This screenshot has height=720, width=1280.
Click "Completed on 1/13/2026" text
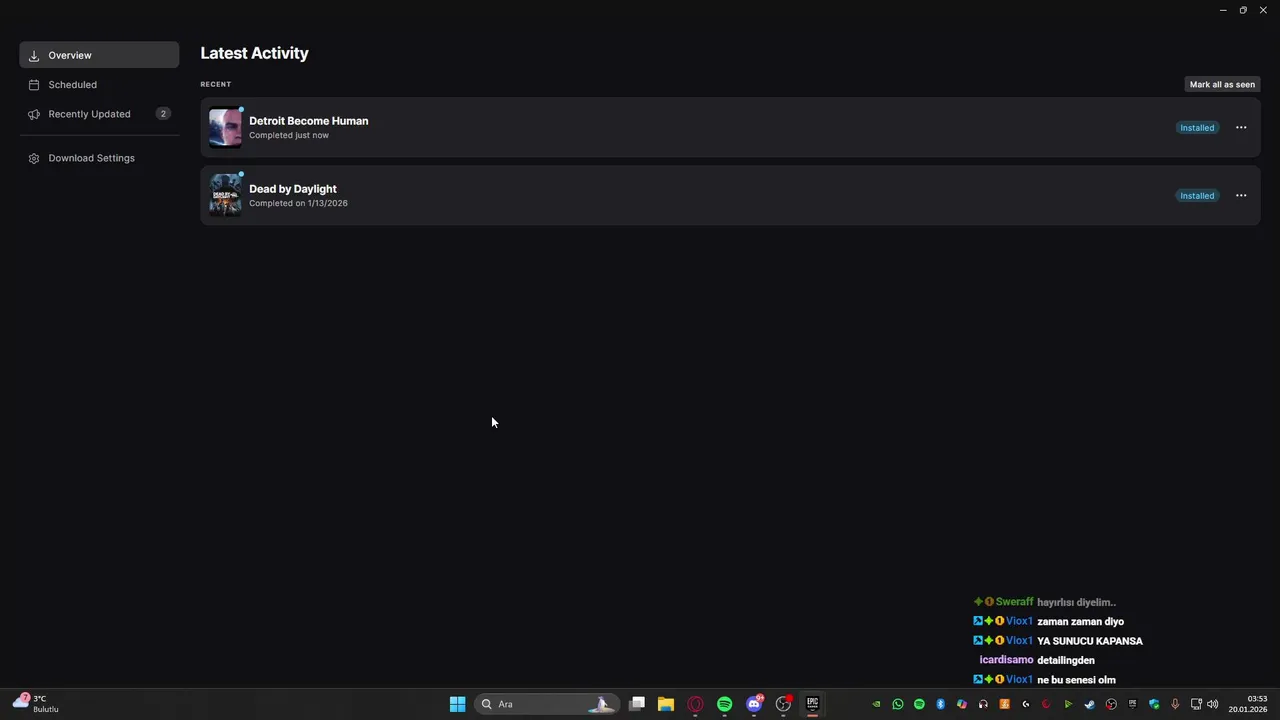[x=298, y=203]
